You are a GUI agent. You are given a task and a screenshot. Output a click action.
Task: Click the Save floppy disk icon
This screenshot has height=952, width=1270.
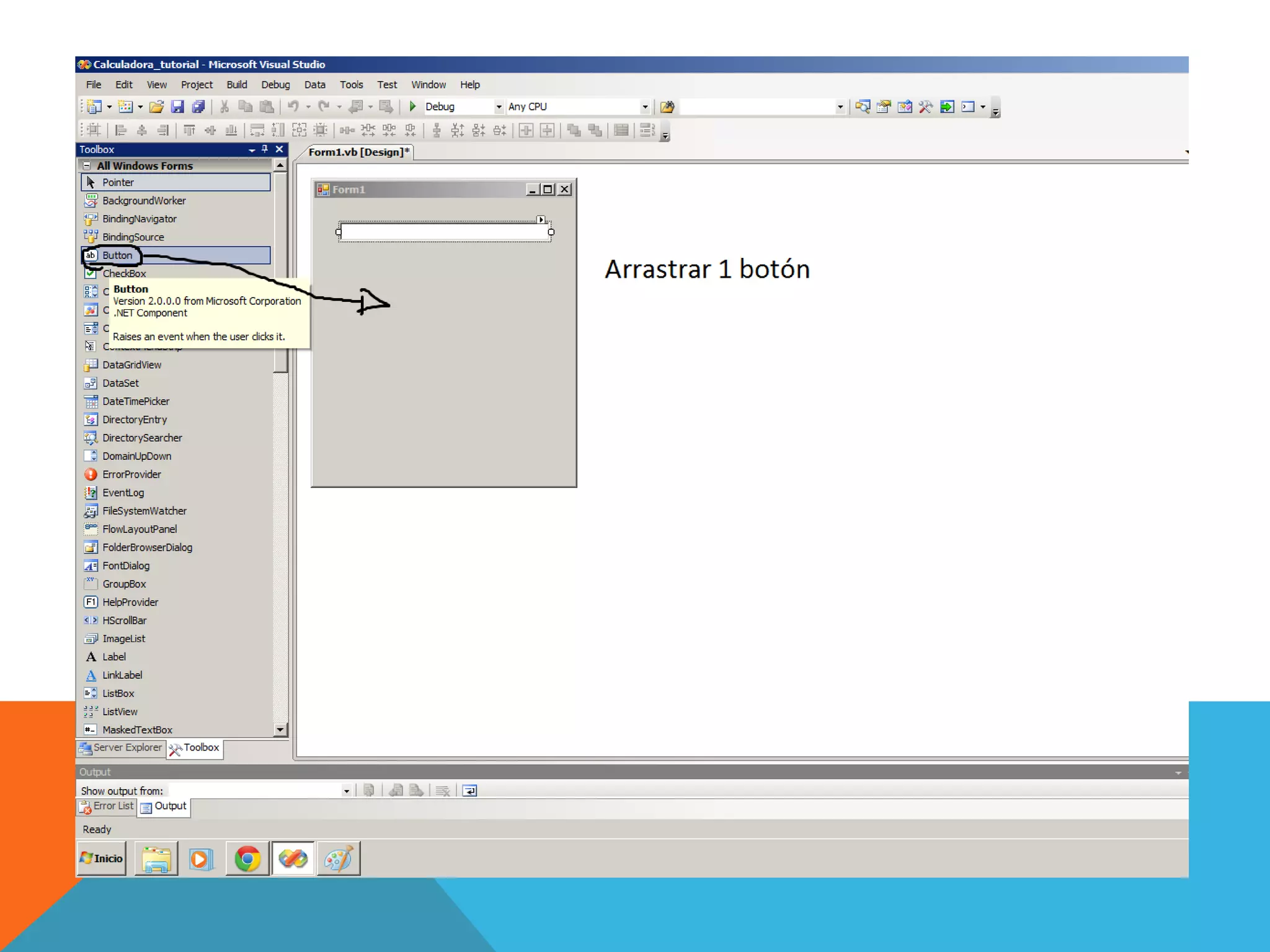tap(177, 107)
